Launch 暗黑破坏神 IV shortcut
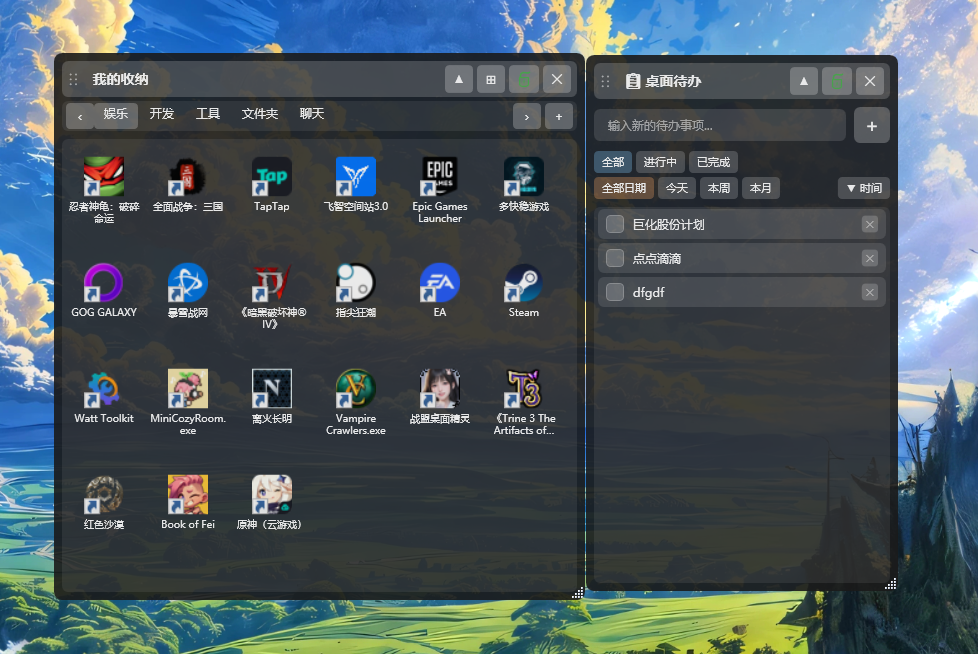 [x=271, y=283]
